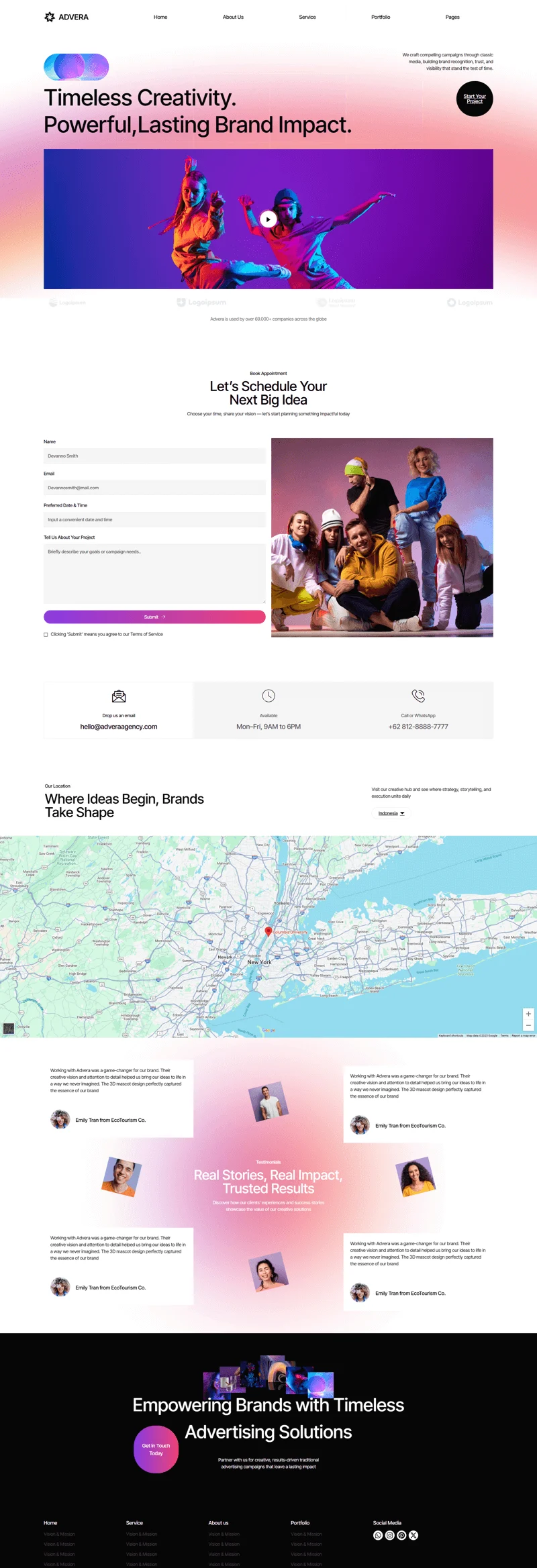Click the Advera logo in the header
The height and width of the screenshot is (1568, 537).
tap(66, 17)
